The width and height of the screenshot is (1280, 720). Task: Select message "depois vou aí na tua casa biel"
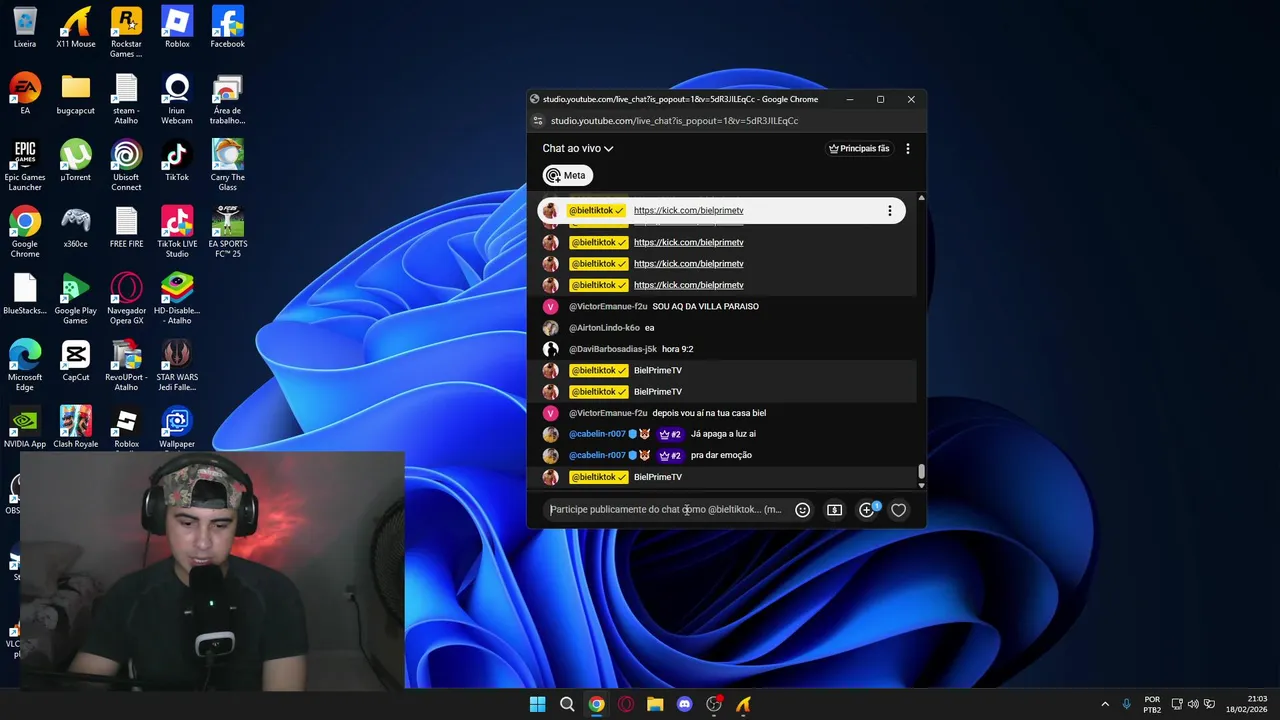tap(709, 413)
